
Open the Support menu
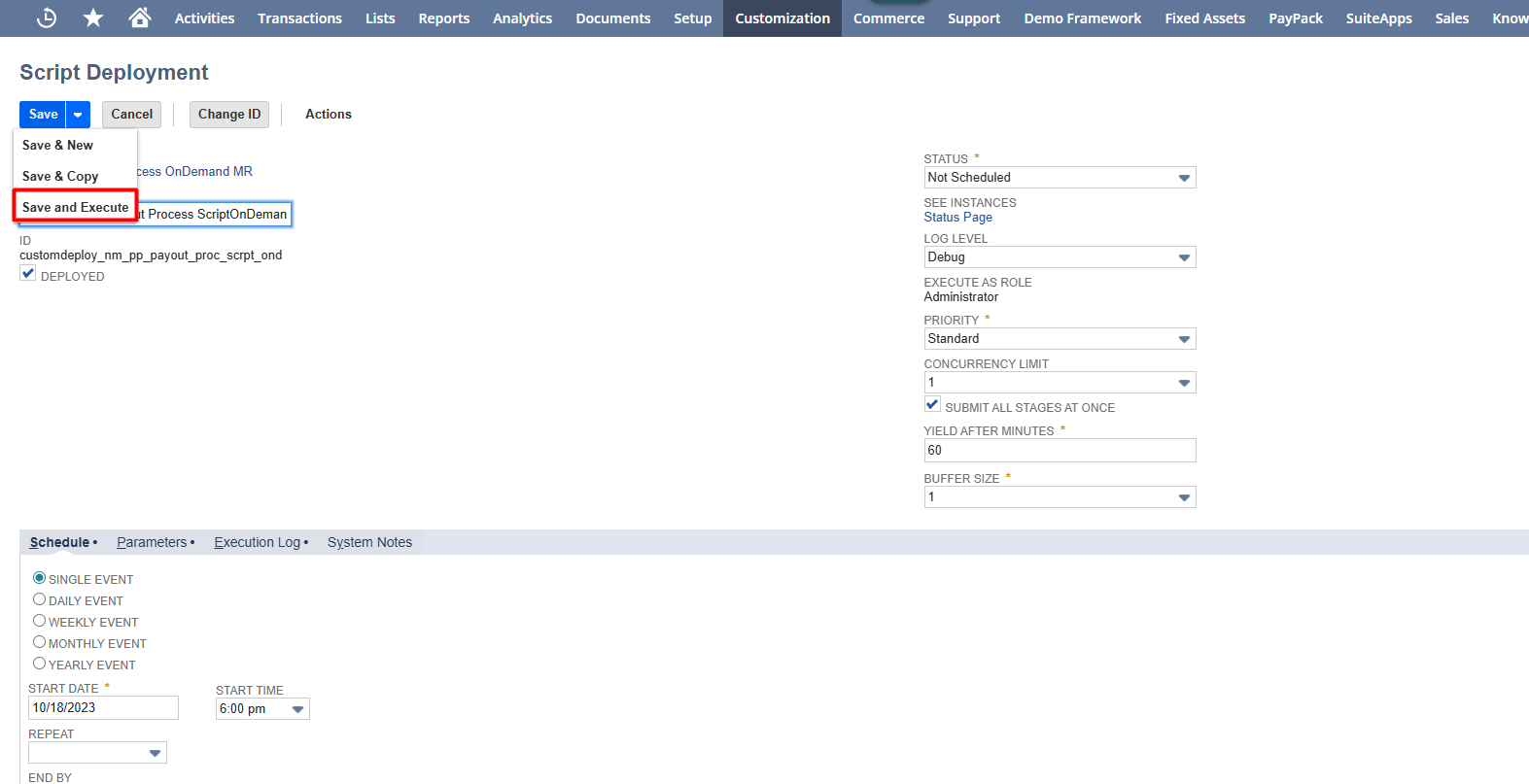pyautogui.click(x=974, y=18)
